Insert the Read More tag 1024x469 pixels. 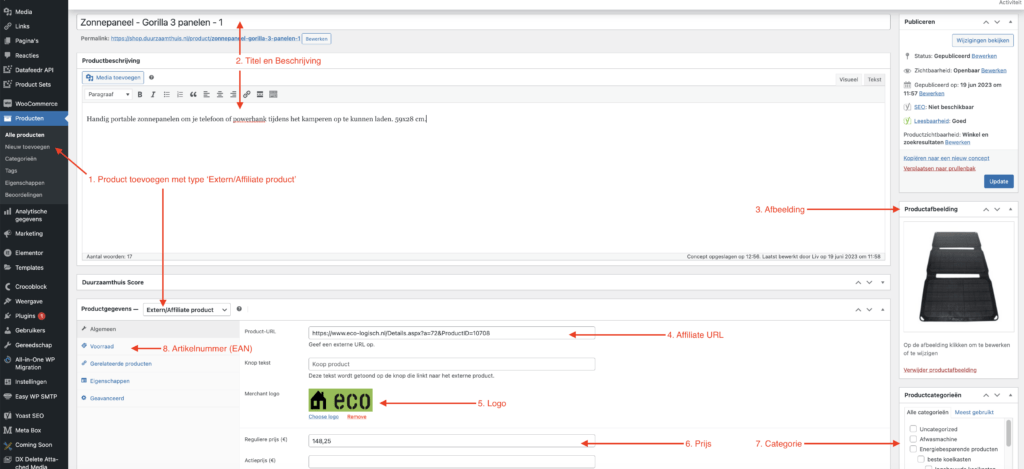click(x=260, y=95)
